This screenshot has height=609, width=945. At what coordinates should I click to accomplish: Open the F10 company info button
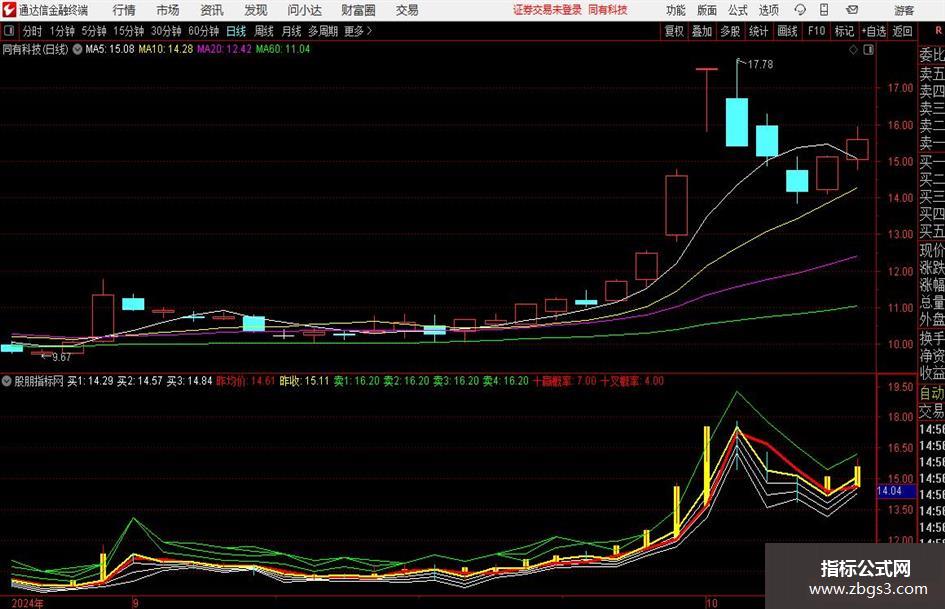(x=817, y=31)
